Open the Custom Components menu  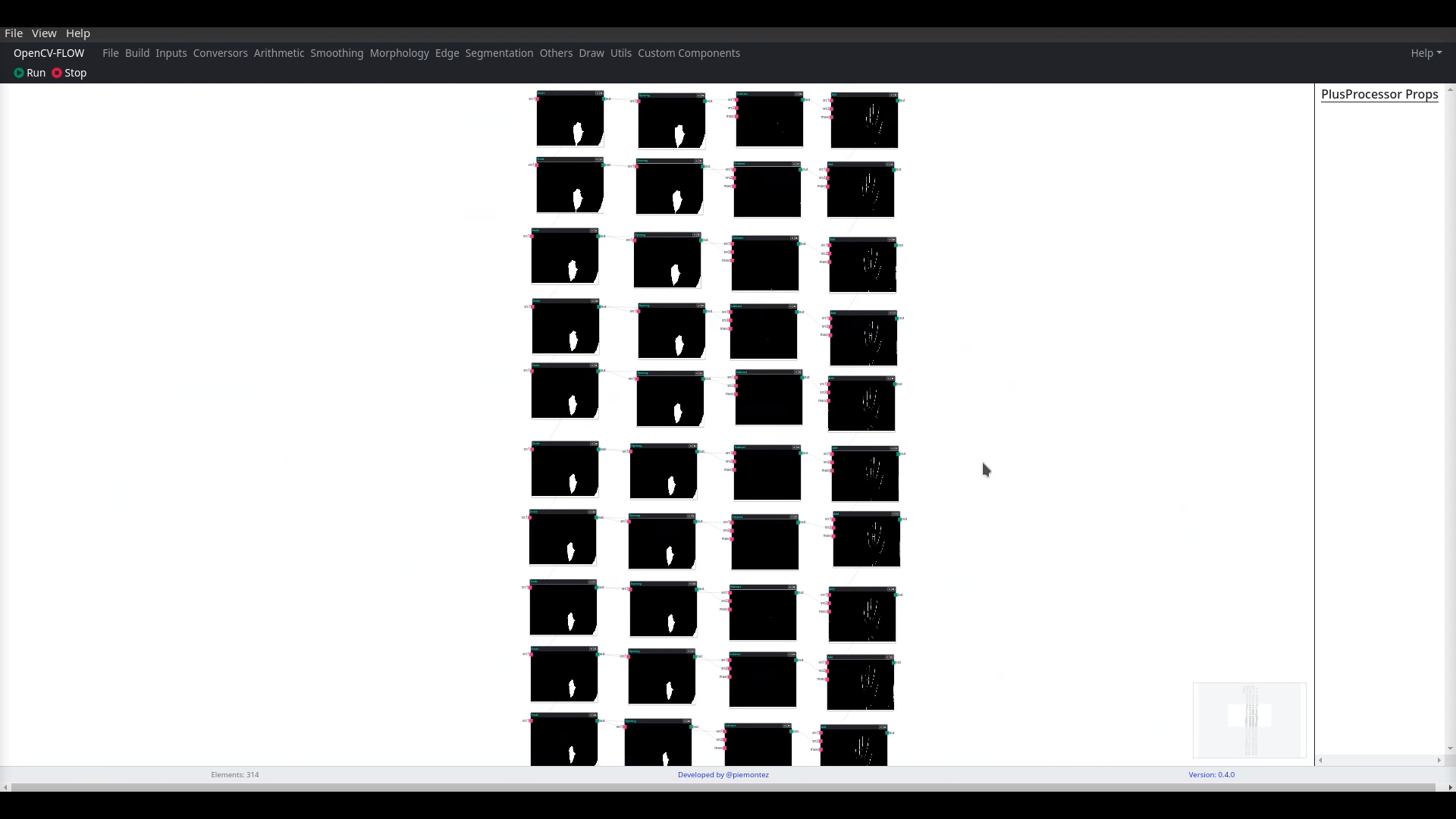pyautogui.click(x=689, y=53)
